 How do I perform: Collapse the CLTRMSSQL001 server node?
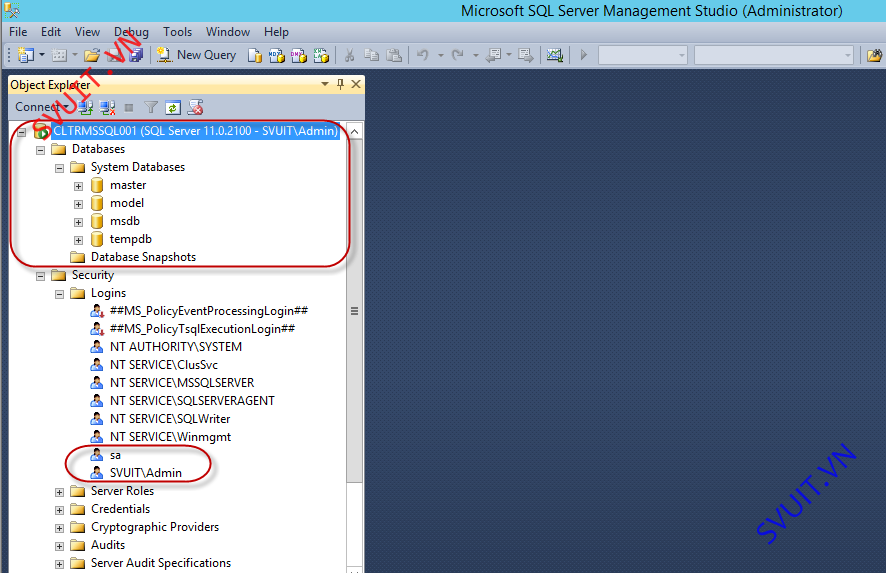click(22, 132)
